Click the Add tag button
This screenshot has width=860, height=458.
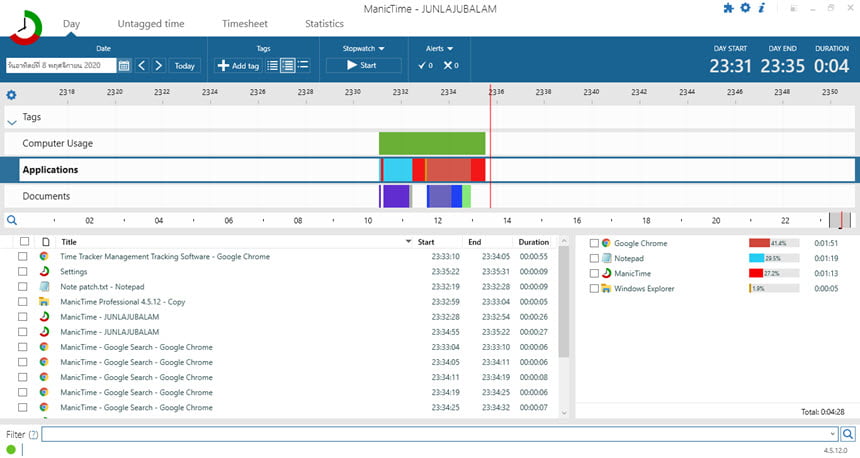tap(238, 66)
